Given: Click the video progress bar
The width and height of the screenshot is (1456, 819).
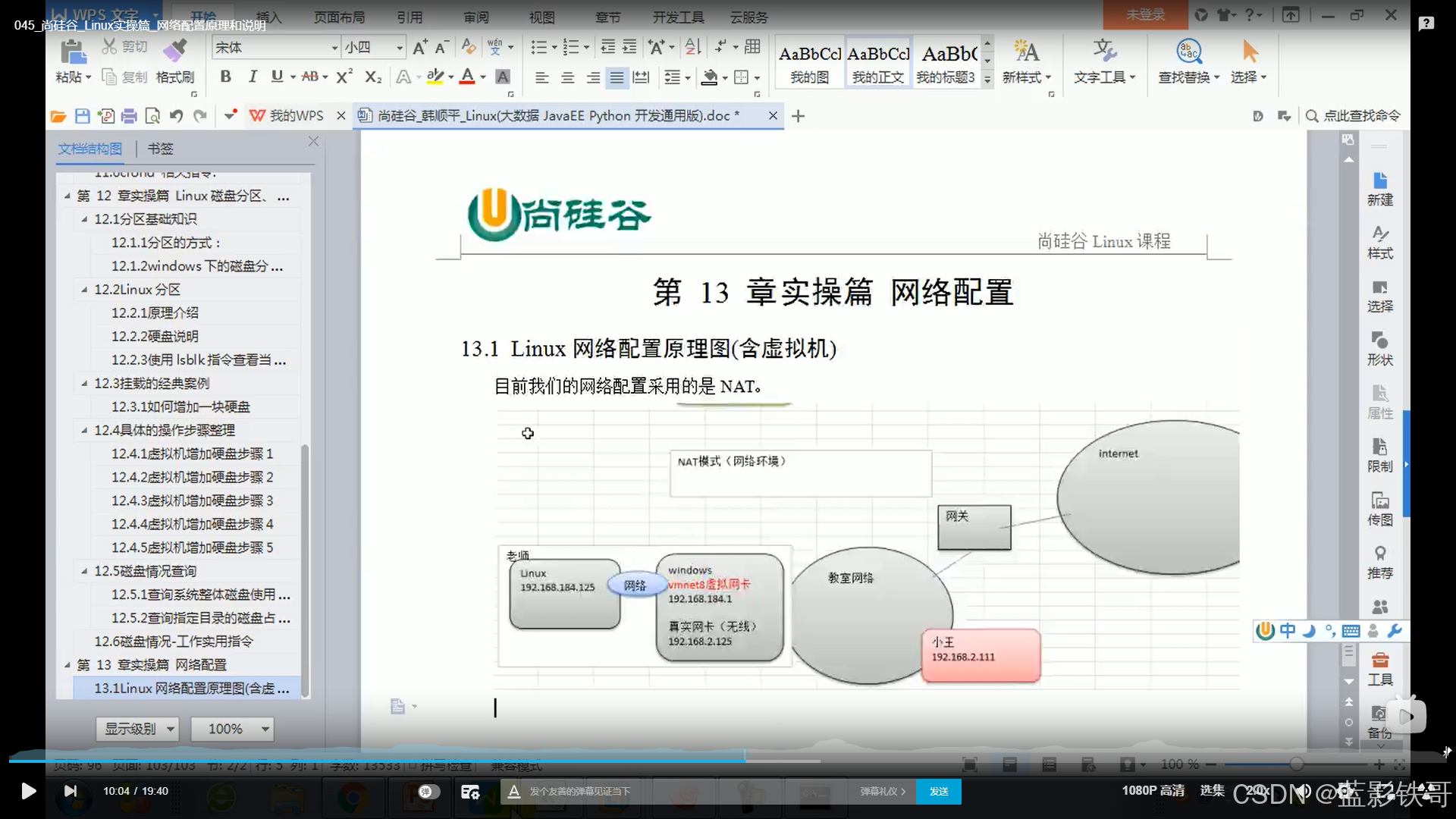Looking at the screenshot, I should click(455, 760).
